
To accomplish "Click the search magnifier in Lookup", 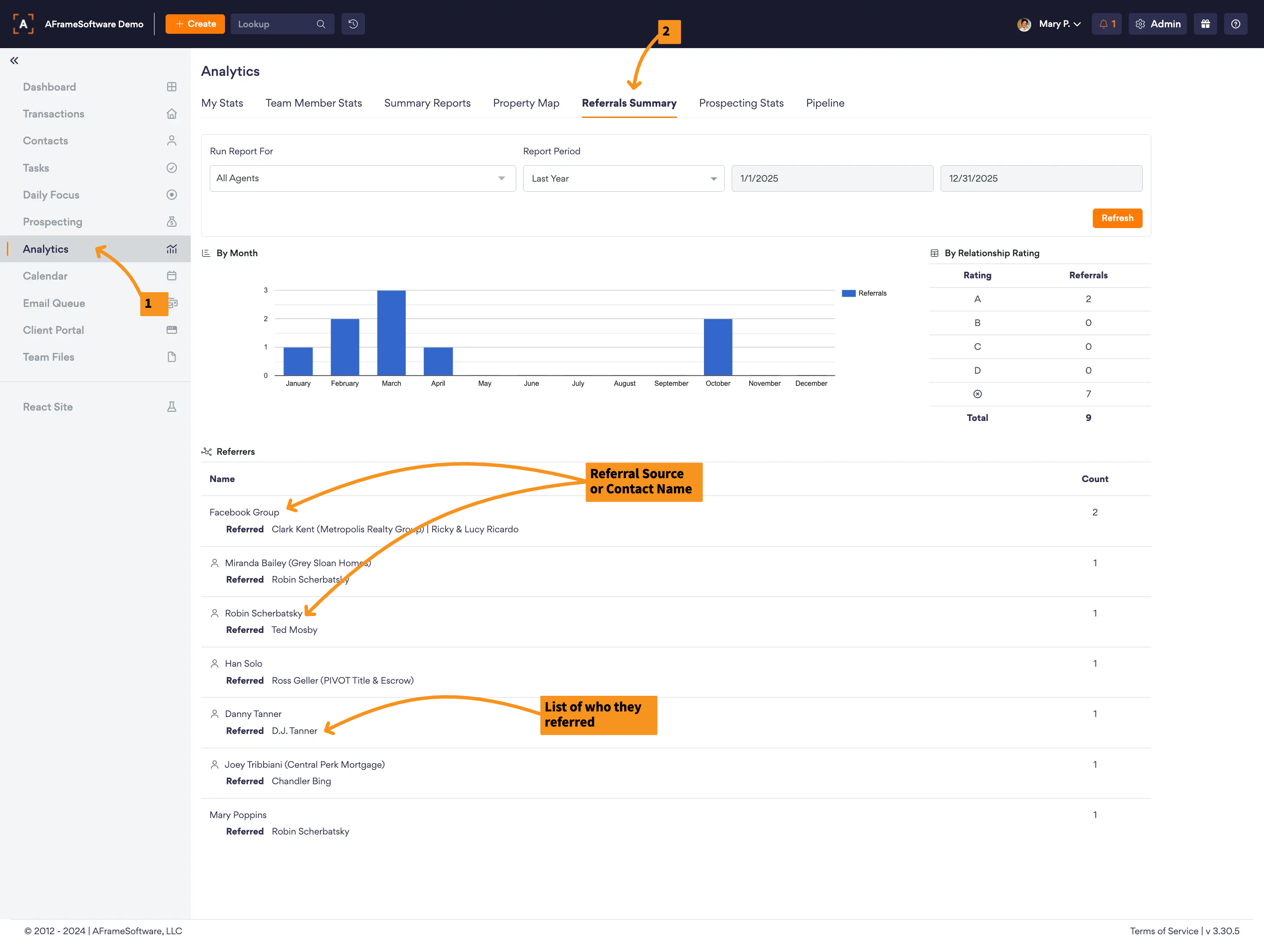I will (x=321, y=24).
